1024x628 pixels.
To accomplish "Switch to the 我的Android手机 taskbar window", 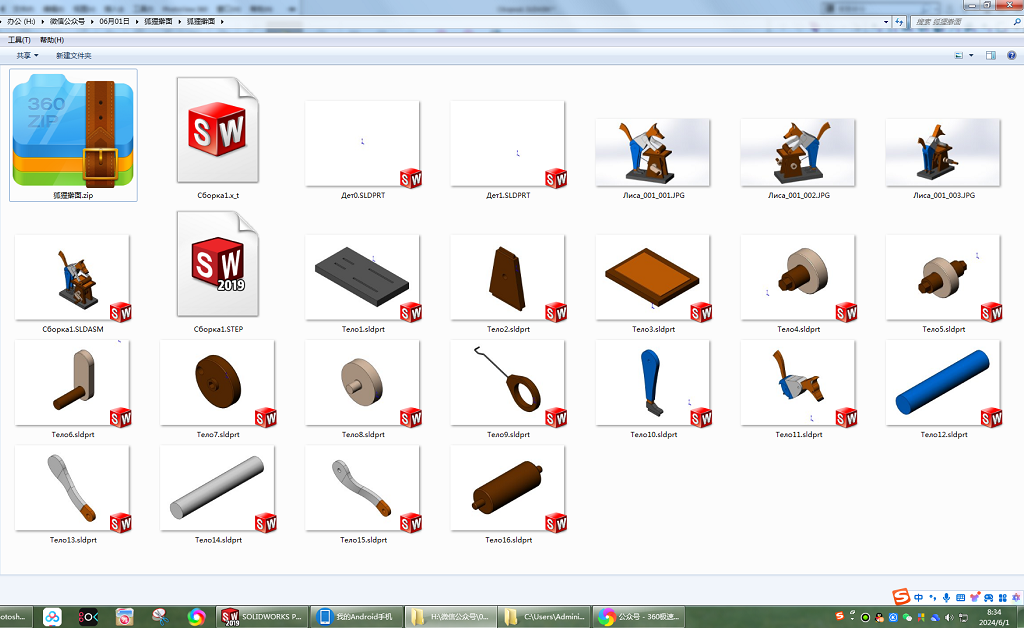I will click(356, 616).
